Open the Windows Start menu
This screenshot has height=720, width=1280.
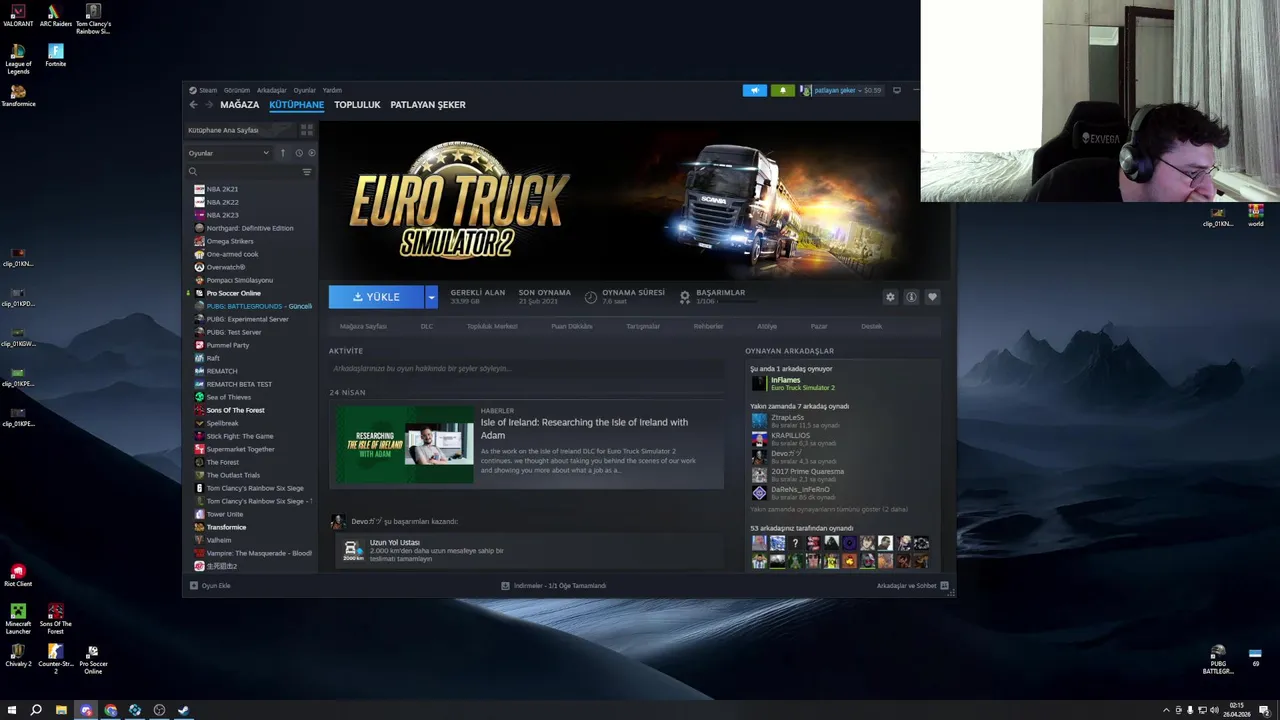[x=12, y=710]
